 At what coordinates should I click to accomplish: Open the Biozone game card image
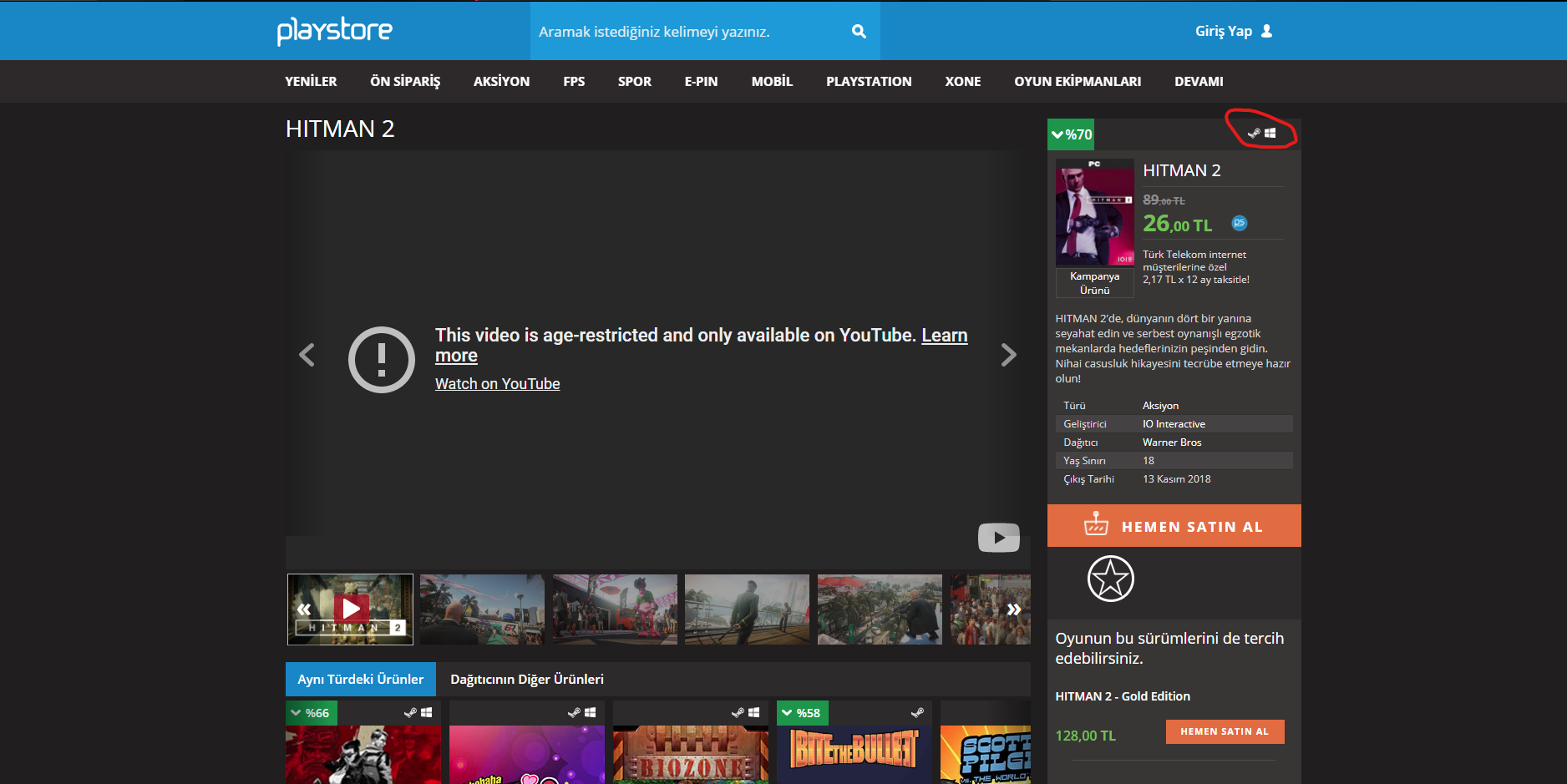(691, 755)
